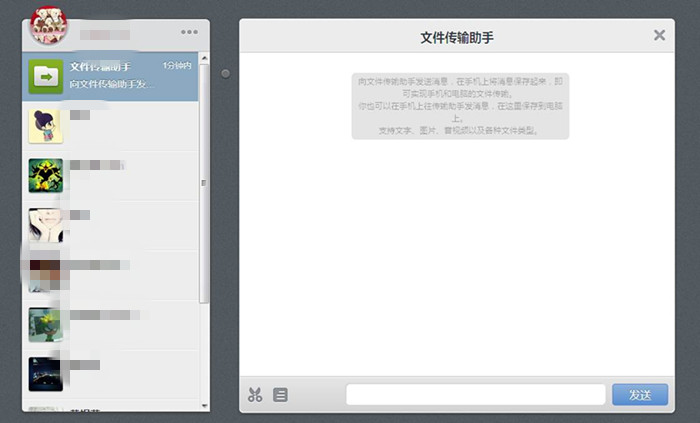This screenshot has width=700, height=423.
Task: Close the 文件传输助手 chat window
Action: click(x=659, y=35)
